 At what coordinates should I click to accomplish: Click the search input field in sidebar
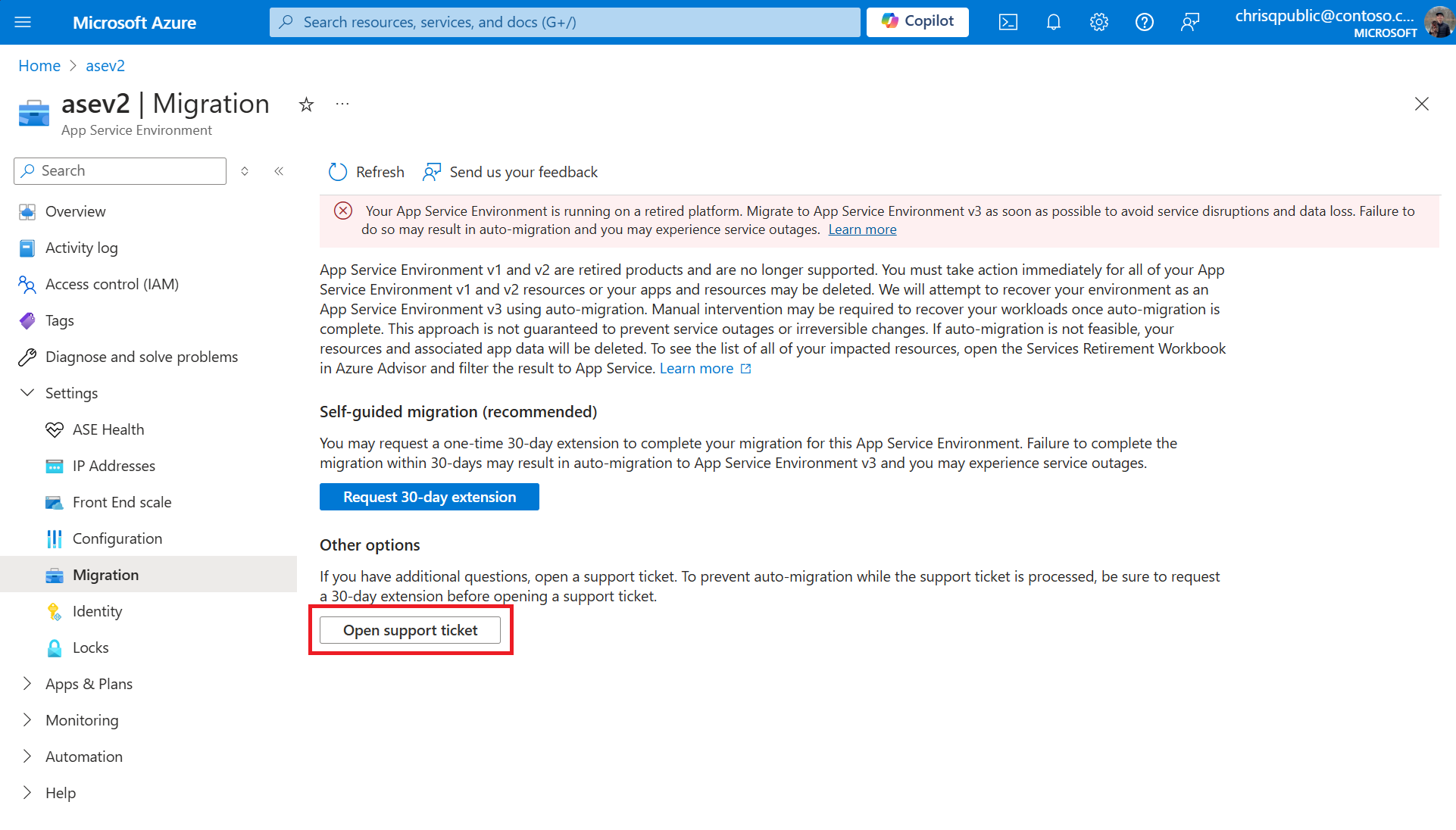coord(120,170)
